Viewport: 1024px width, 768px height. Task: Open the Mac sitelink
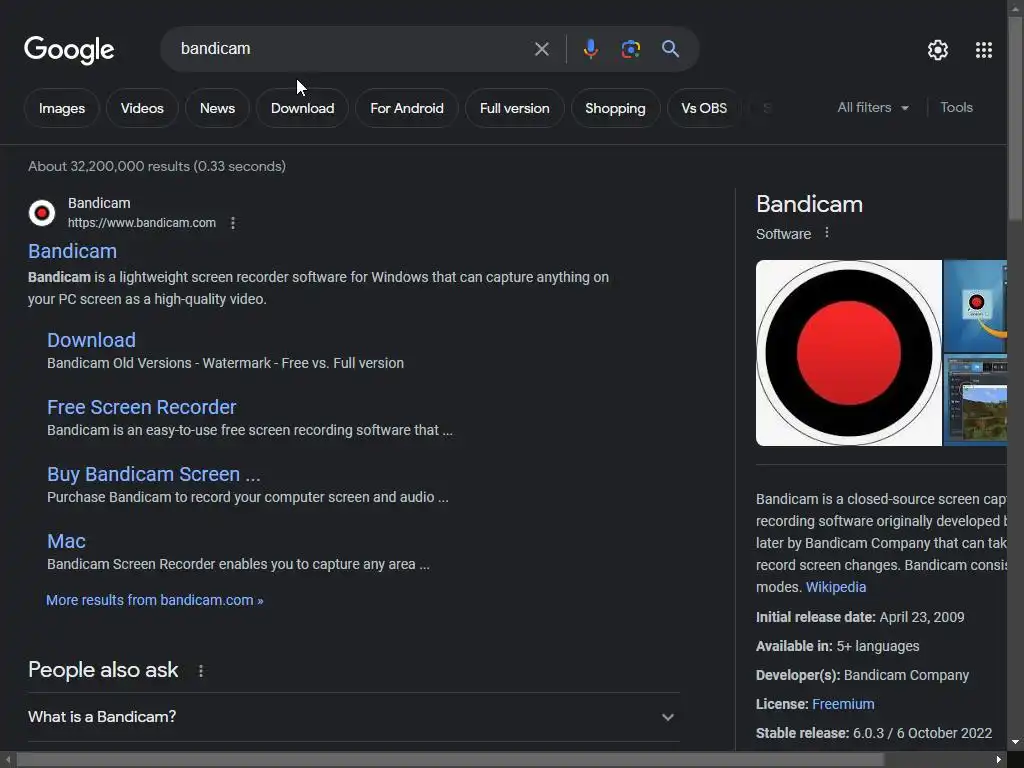(66, 541)
